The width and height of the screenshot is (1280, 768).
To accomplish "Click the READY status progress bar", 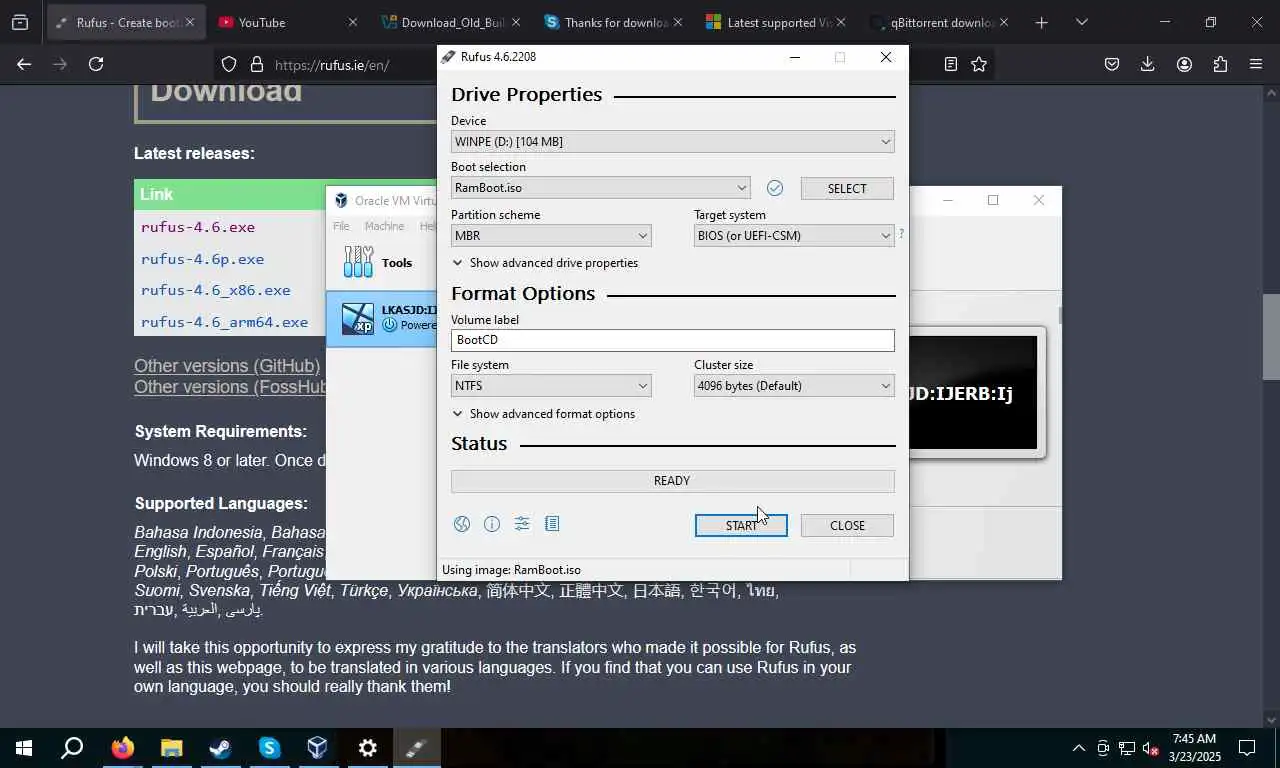I will pos(672,481).
